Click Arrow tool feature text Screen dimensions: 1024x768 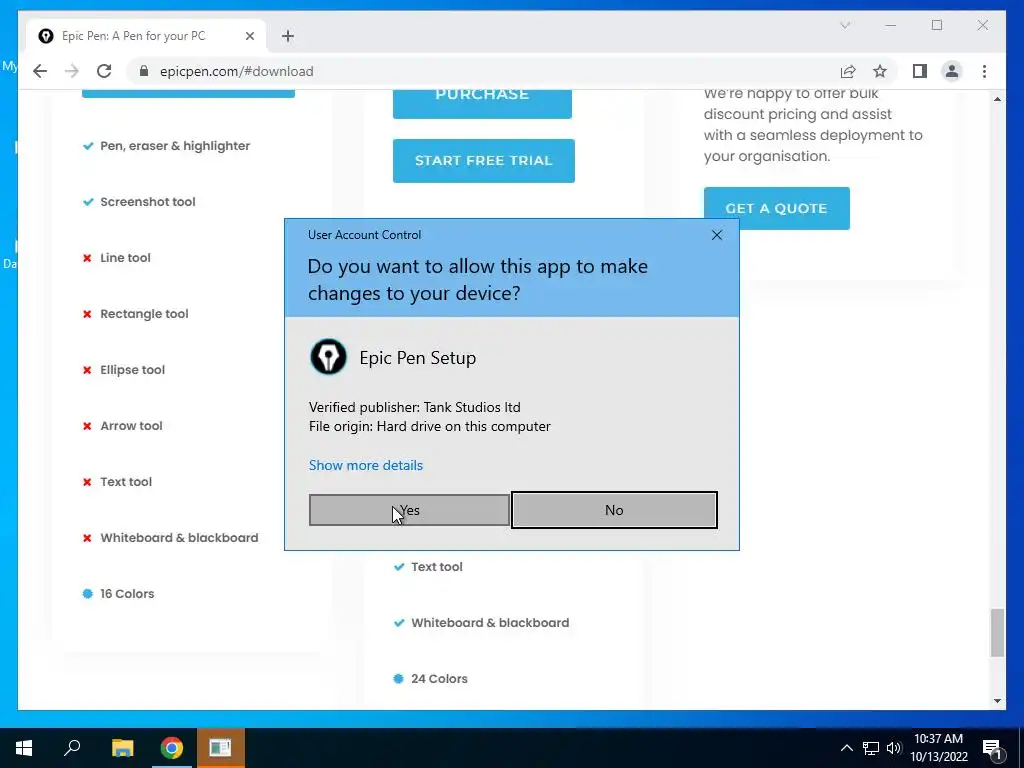click(x=131, y=426)
